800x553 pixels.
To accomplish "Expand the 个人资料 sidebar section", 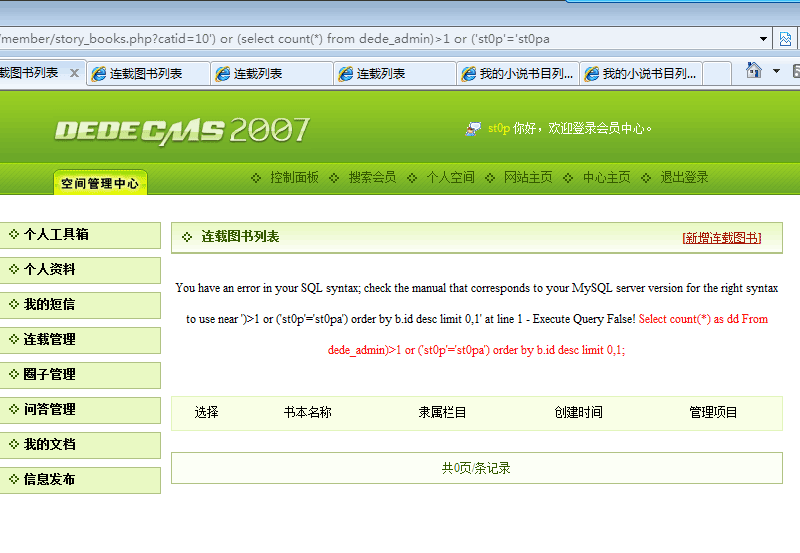I will click(x=80, y=270).
